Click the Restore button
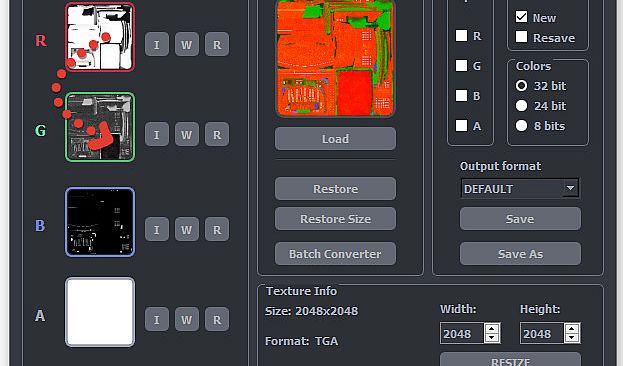This screenshot has width=623, height=366. pos(335,188)
